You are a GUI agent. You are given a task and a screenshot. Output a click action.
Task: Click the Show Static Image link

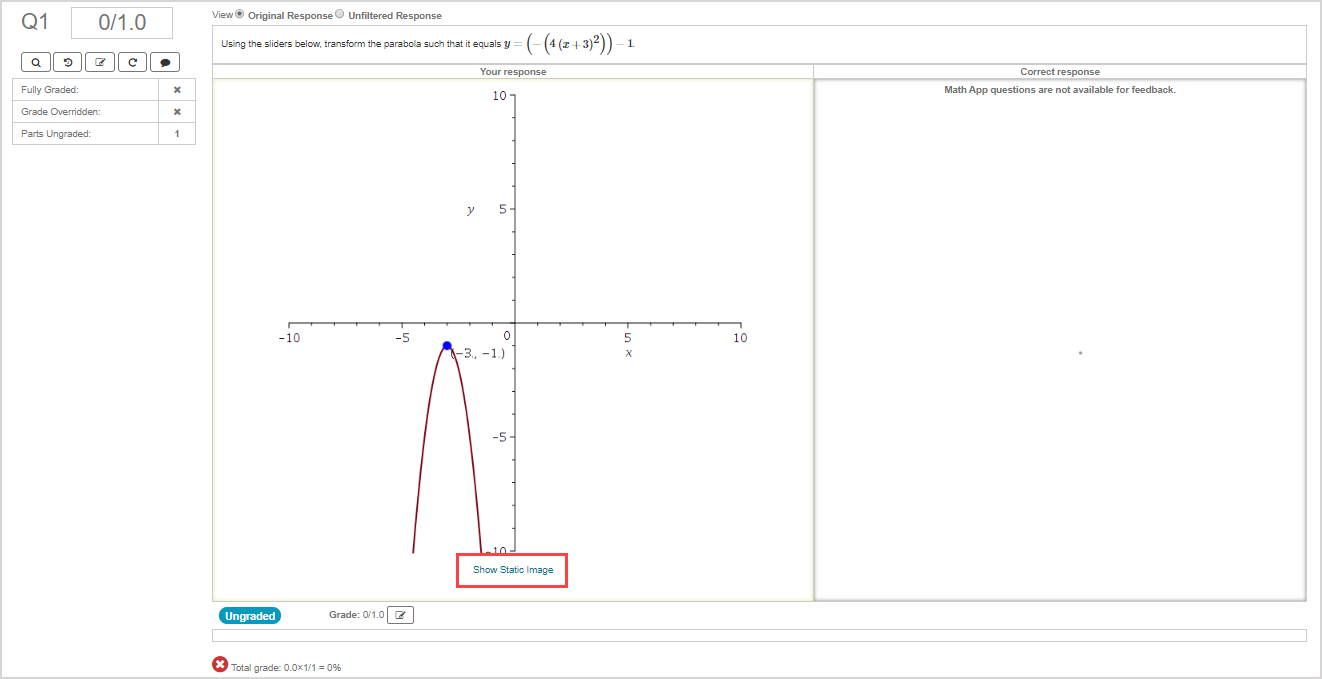pyautogui.click(x=513, y=570)
